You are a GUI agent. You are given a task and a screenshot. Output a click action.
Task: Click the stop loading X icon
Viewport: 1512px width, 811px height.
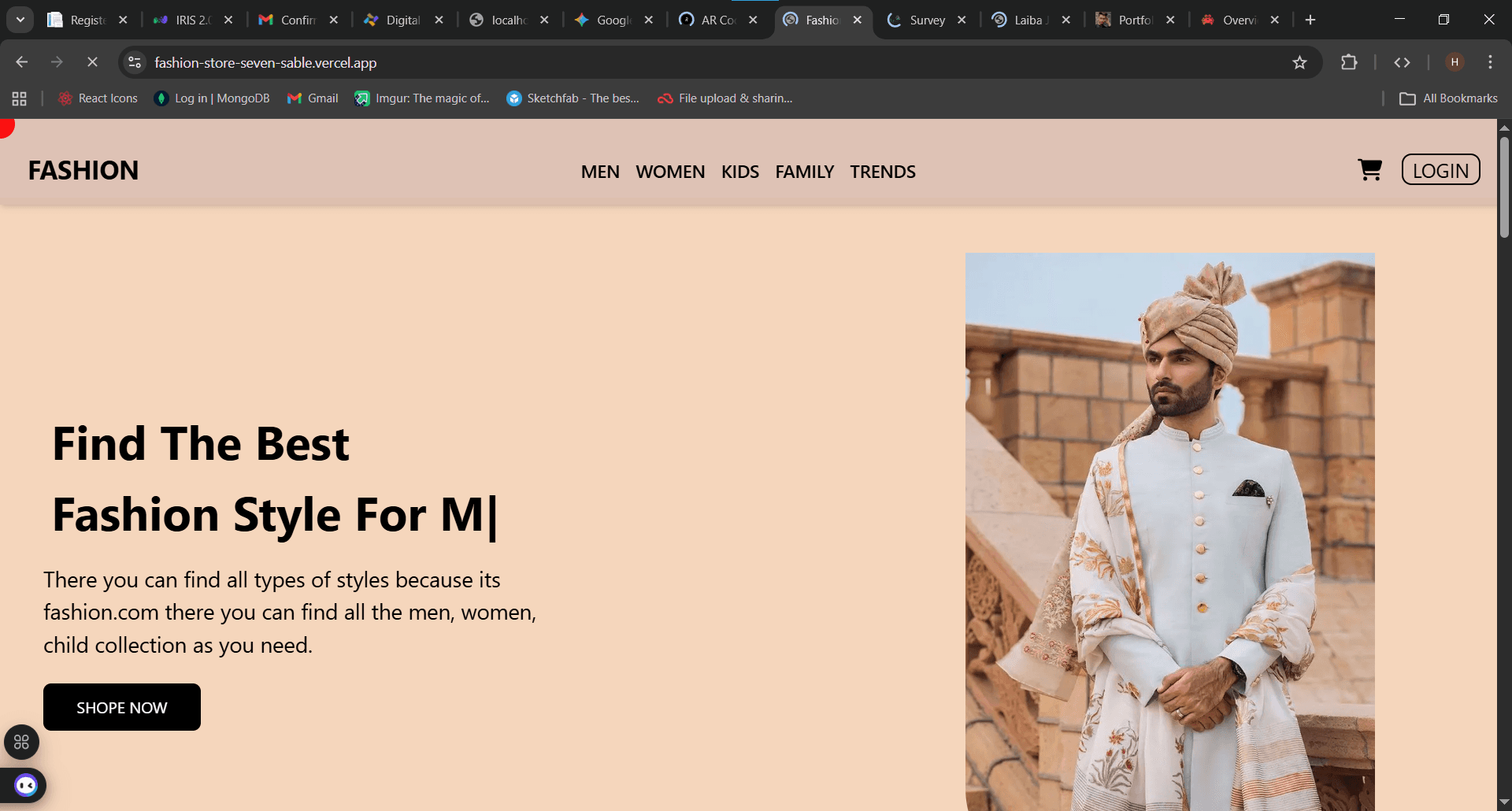tap(92, 62)
